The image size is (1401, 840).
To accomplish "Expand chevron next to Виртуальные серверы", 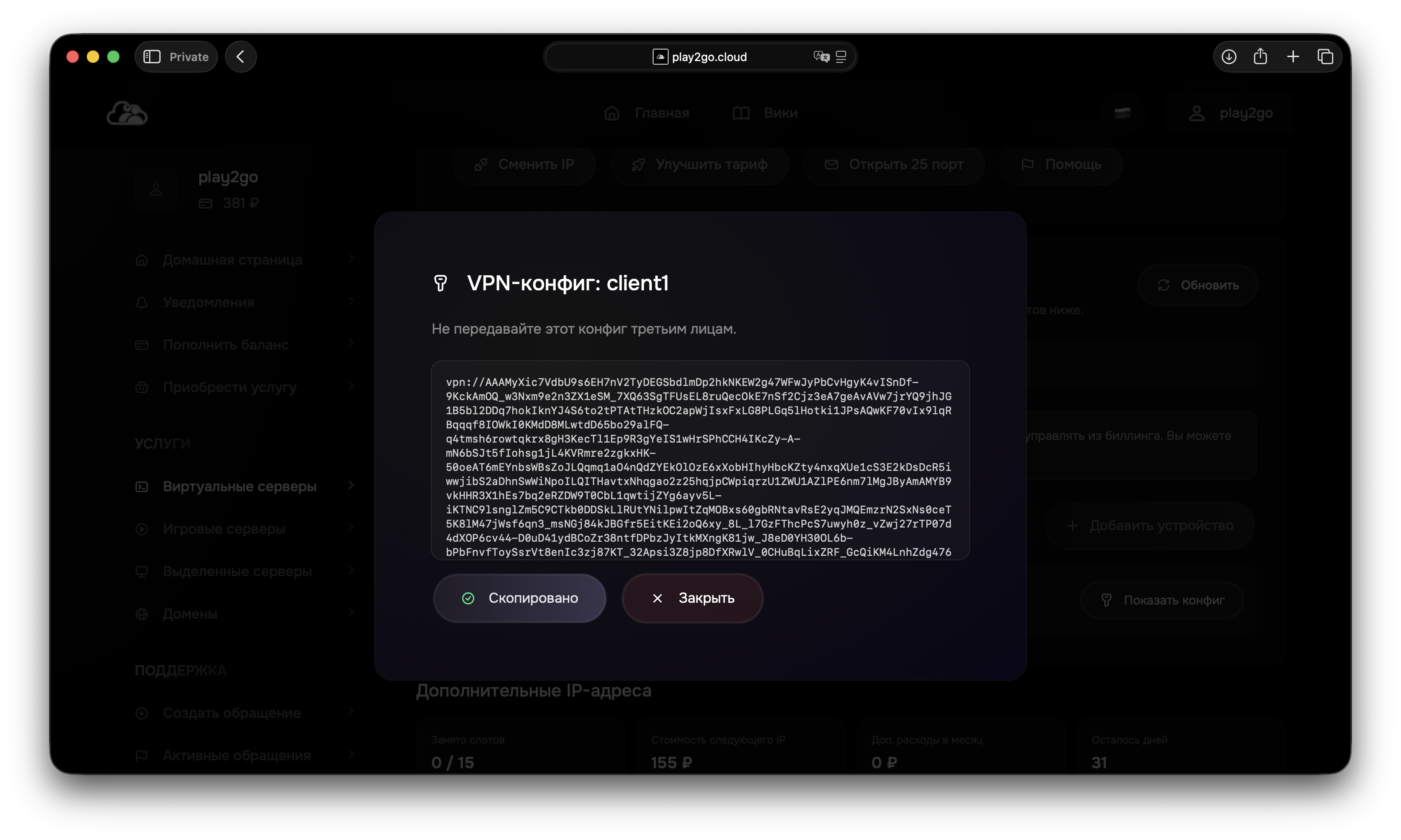I will click(351, 485).
